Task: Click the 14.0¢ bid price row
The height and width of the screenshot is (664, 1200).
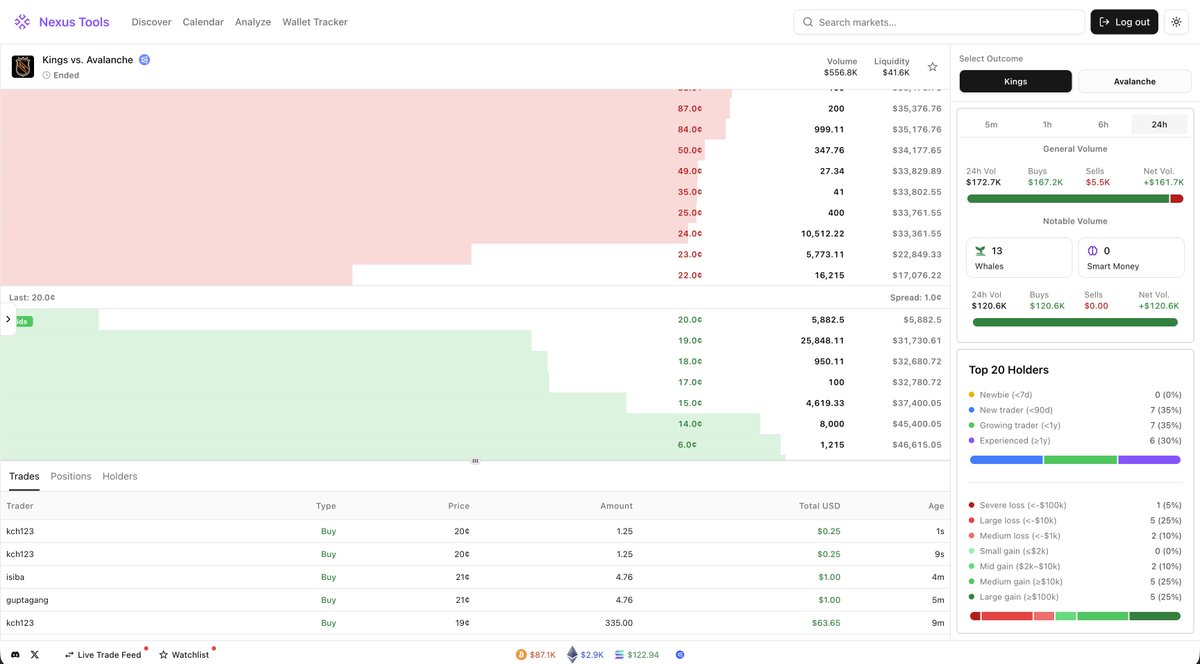Action: pyautogui.click(x=475, y=424)
